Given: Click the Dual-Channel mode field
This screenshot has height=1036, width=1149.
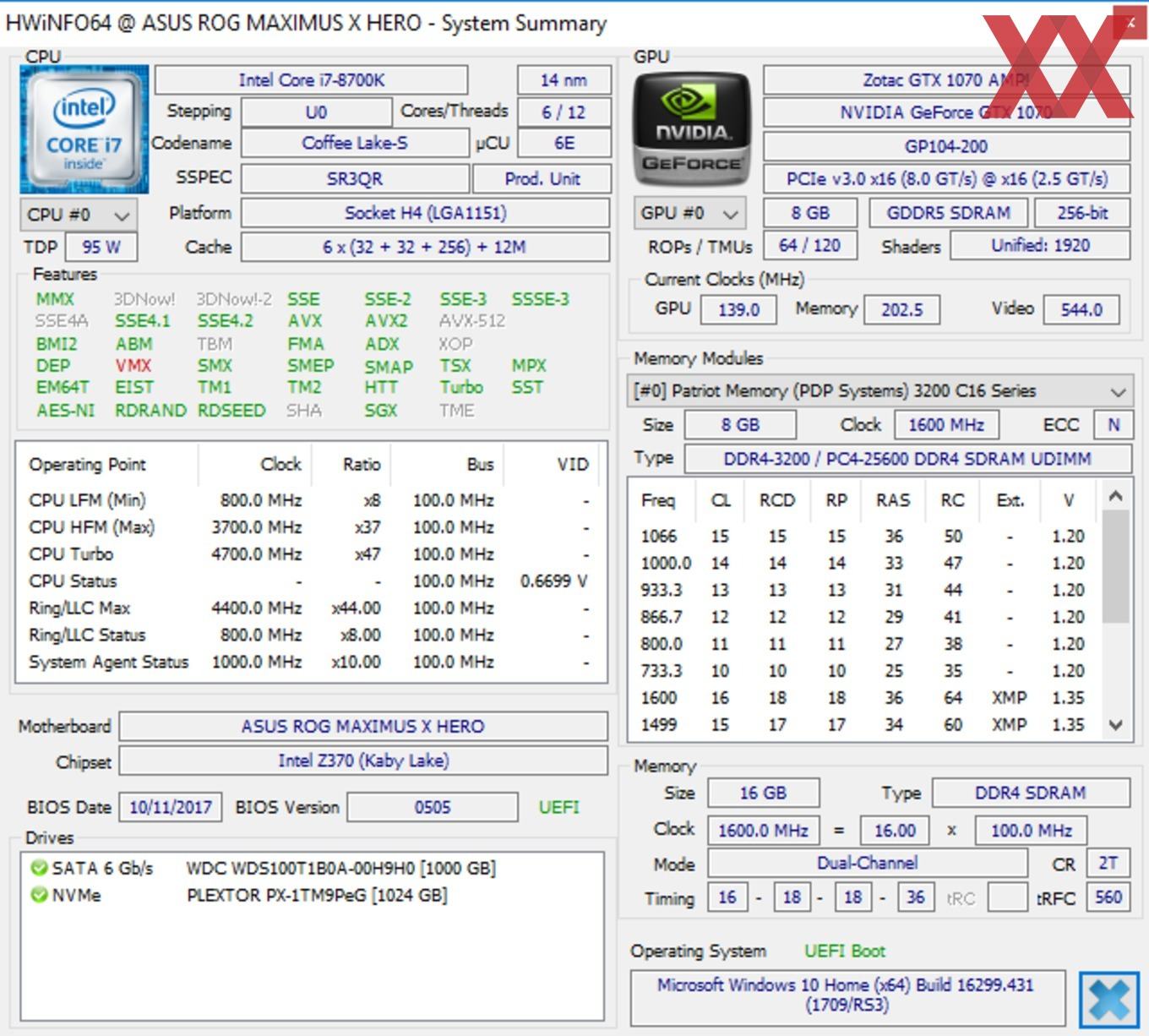Looking at the screenshot, I should tap(867, 864).
